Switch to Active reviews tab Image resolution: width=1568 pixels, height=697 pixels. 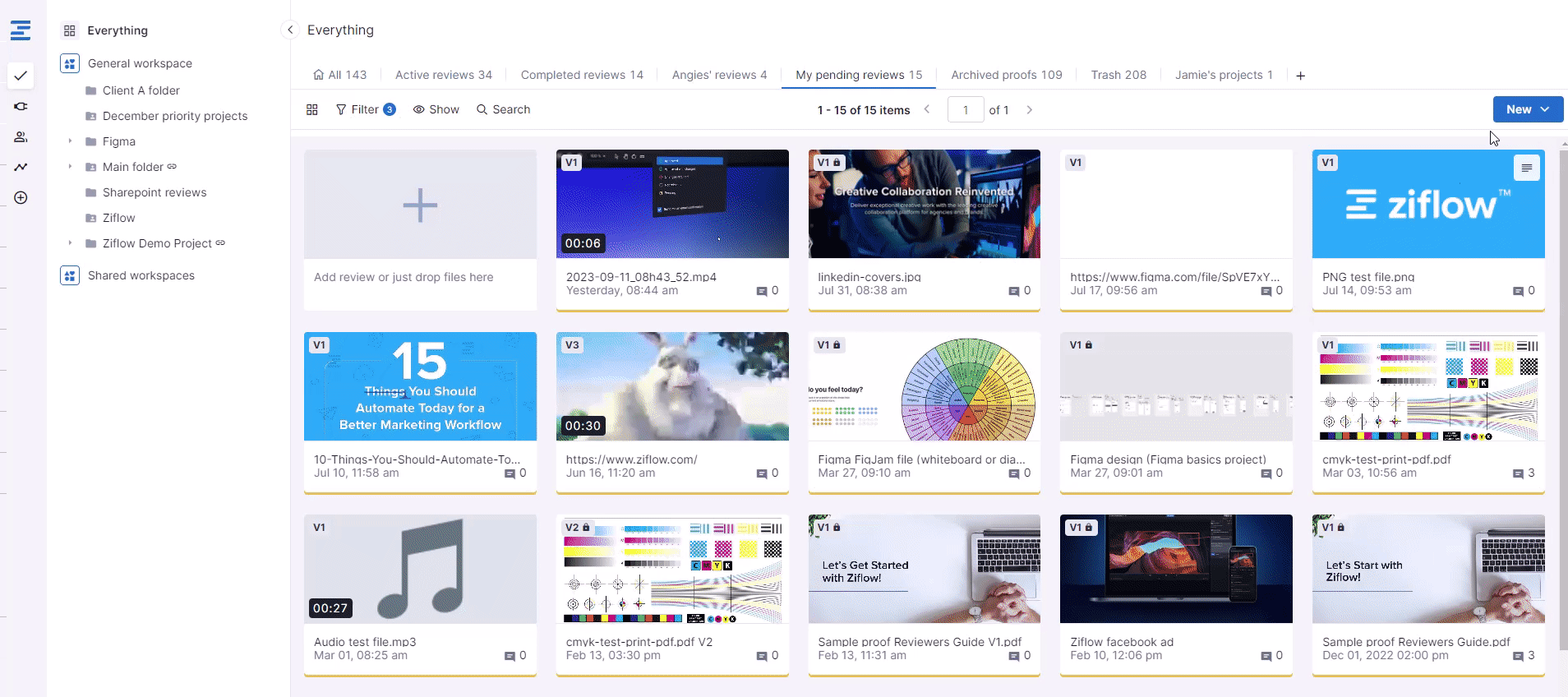click(444, 75)
